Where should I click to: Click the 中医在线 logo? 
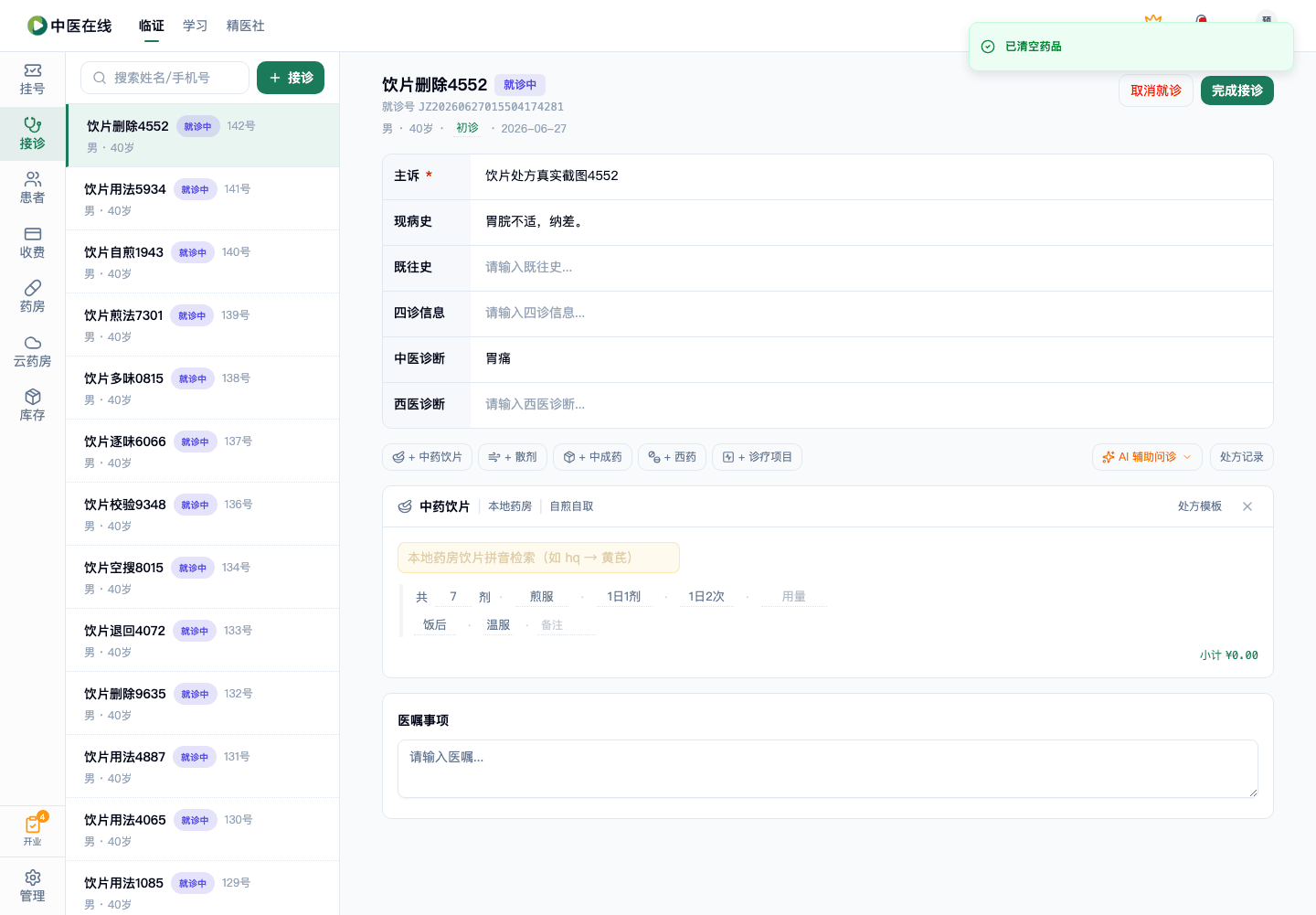point(69,26)
